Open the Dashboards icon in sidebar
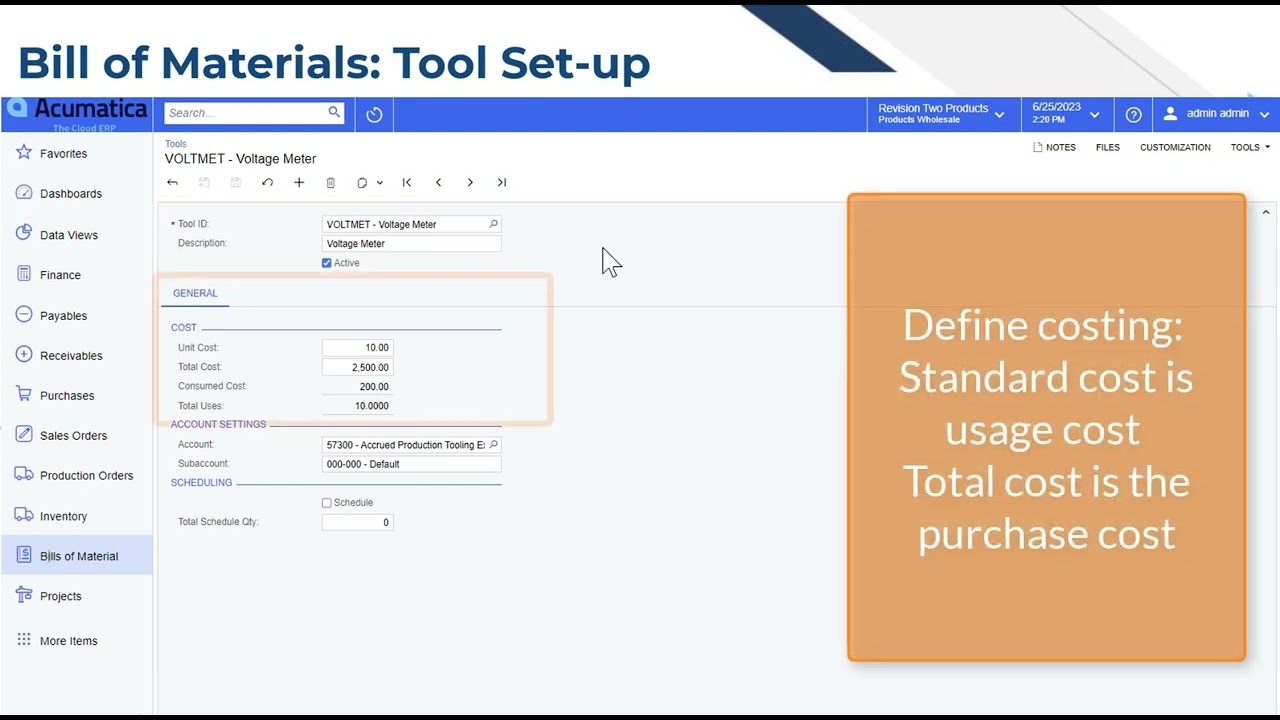Screen dimensions: 1280x720 [x=24, y=193]
